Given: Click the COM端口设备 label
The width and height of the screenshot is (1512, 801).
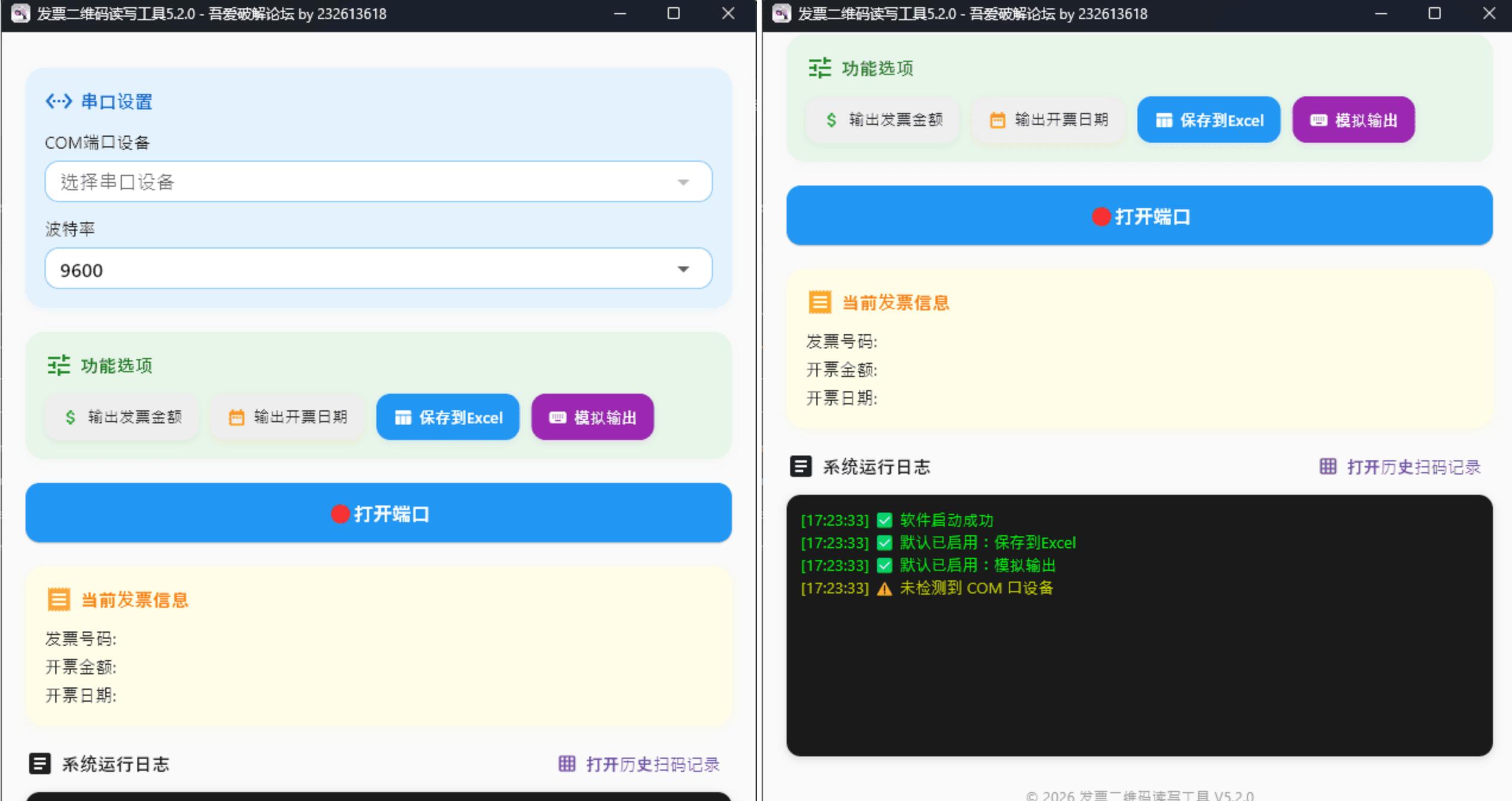Looking at the screenshot, I should coord(98,143).
